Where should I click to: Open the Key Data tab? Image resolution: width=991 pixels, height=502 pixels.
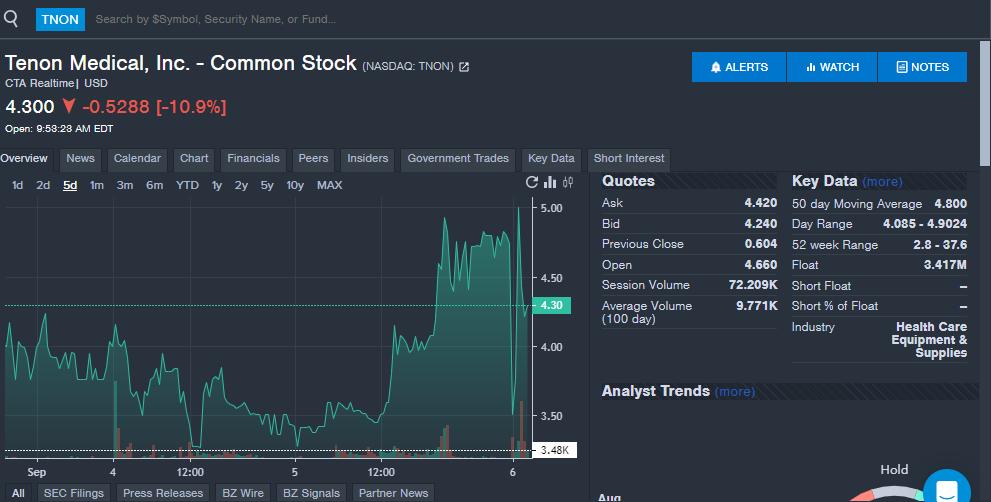click(x=551, y=159)
